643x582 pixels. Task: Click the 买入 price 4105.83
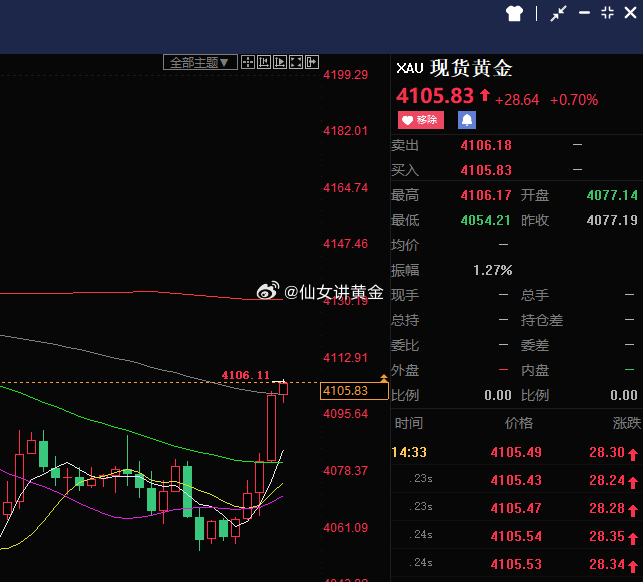(486, 170)
